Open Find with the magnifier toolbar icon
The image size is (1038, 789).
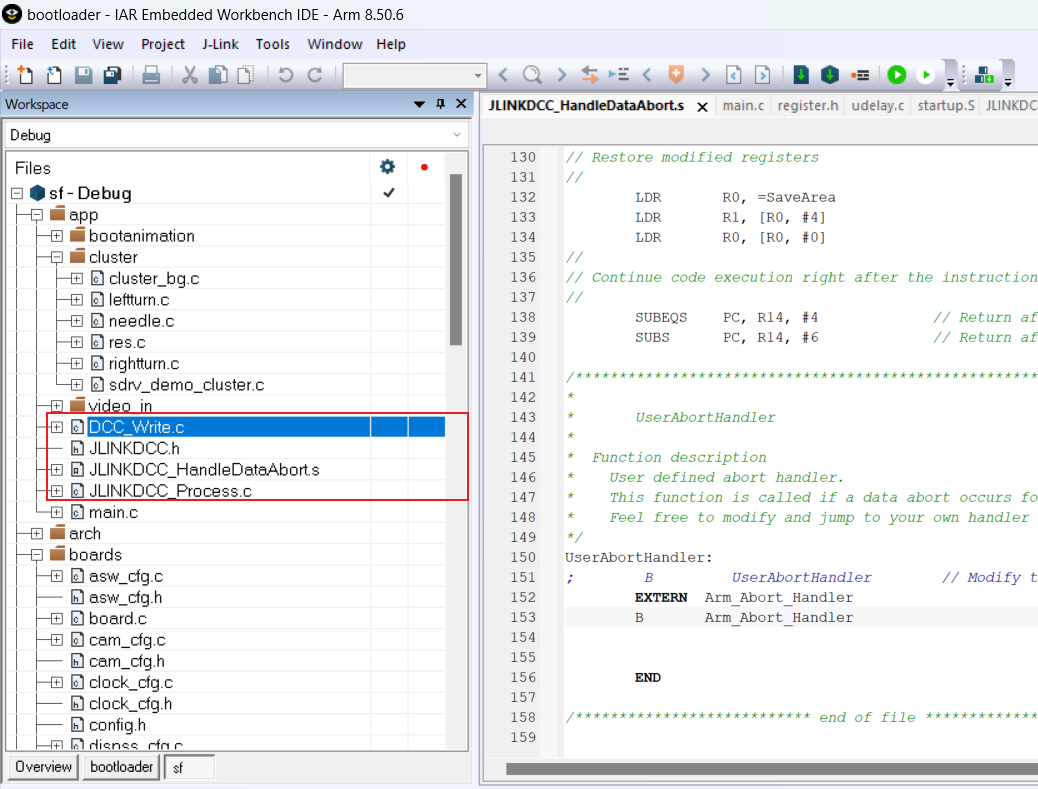[534, 74]
